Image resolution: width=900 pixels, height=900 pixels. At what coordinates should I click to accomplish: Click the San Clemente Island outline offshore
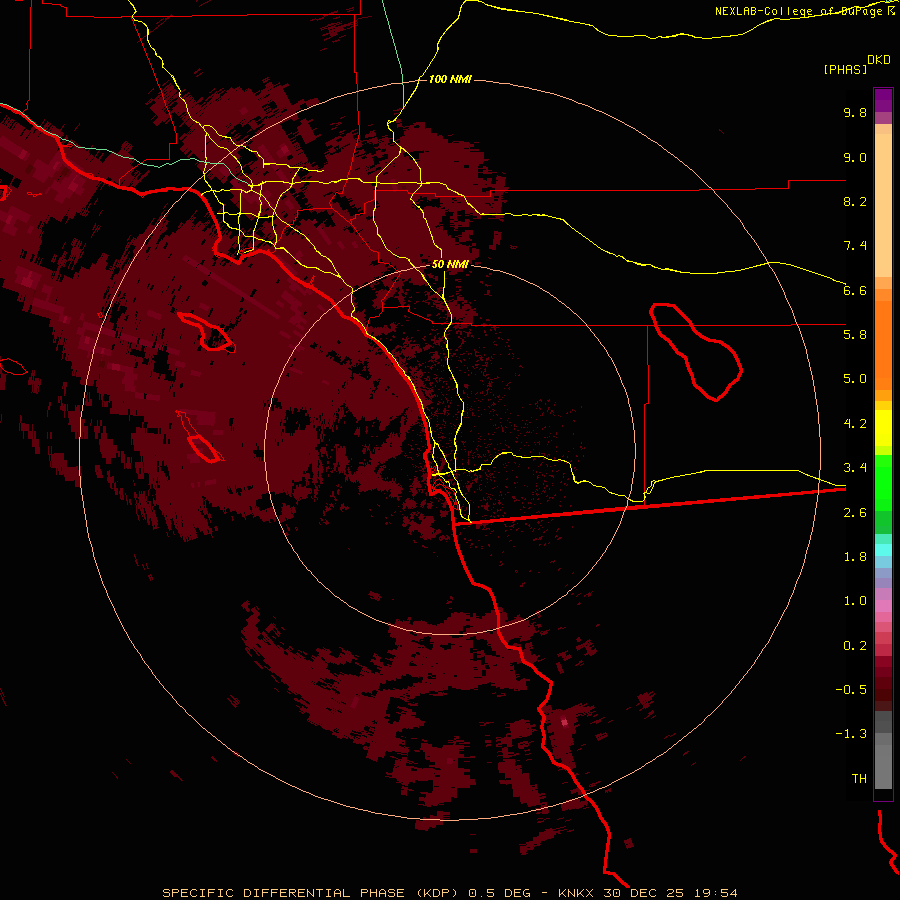pyautogui.click(x=200, y=437)
